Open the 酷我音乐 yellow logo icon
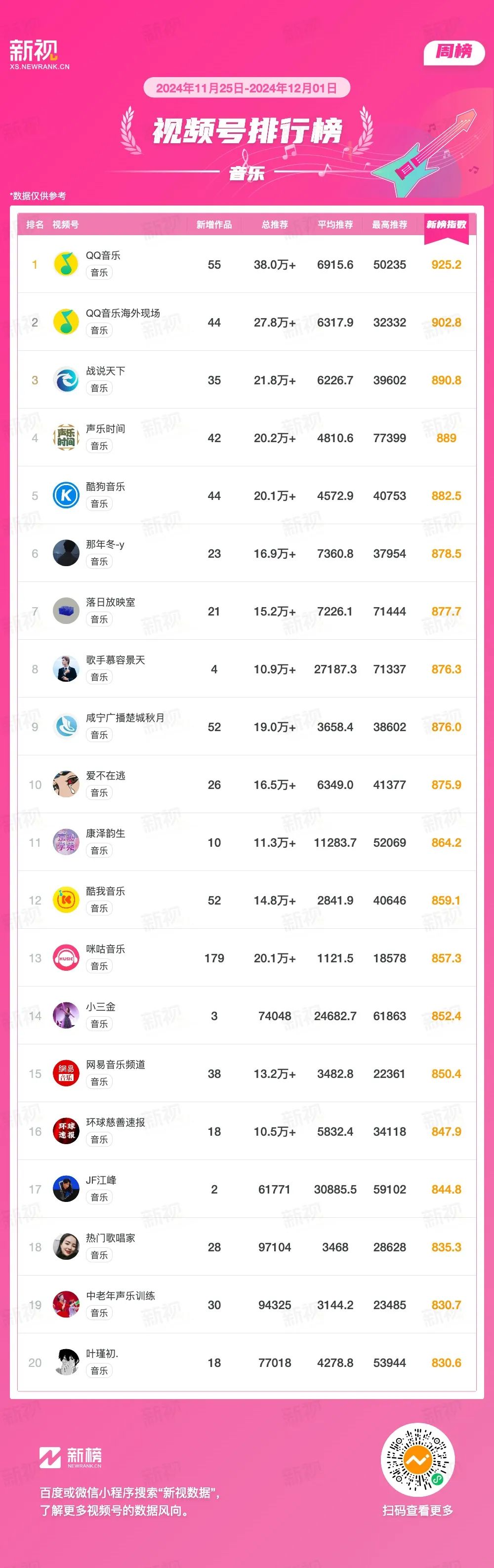Image resolution: width=494 pixels, height=1568 pixels. click(x=66, y=900)
